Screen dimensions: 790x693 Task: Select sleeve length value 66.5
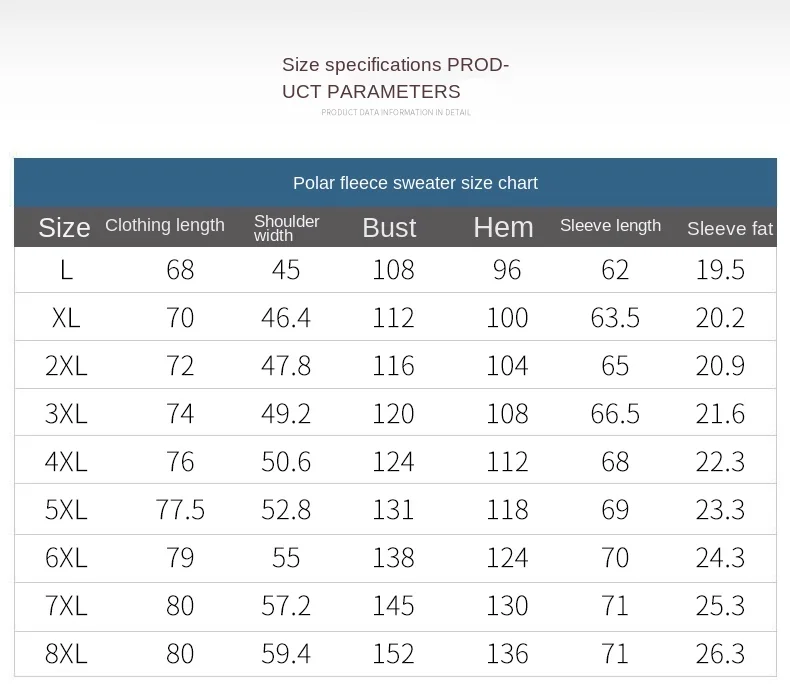(615, 414)
